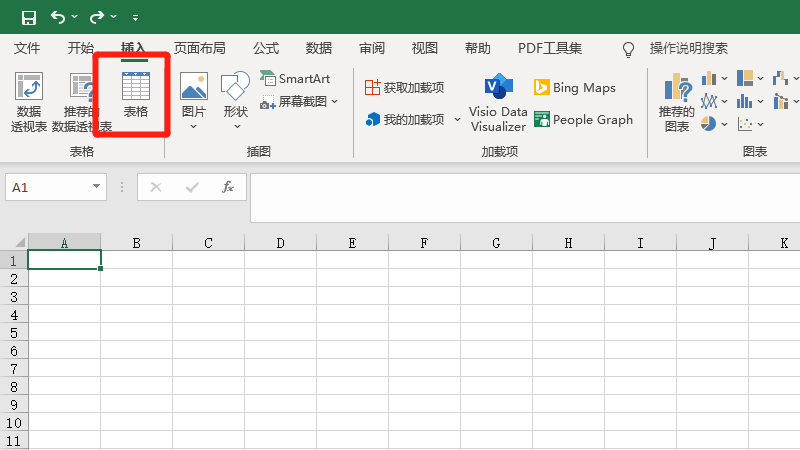Switch to the 公式 (Formulas) tab

click(x=266, y=48)
